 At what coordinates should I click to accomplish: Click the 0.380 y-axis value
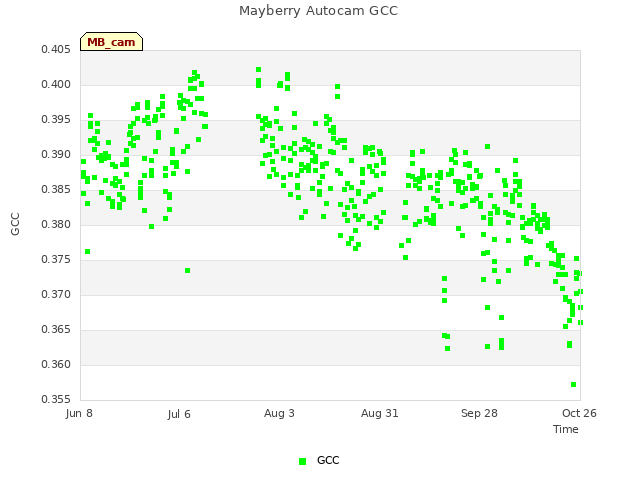coord(56,224)
